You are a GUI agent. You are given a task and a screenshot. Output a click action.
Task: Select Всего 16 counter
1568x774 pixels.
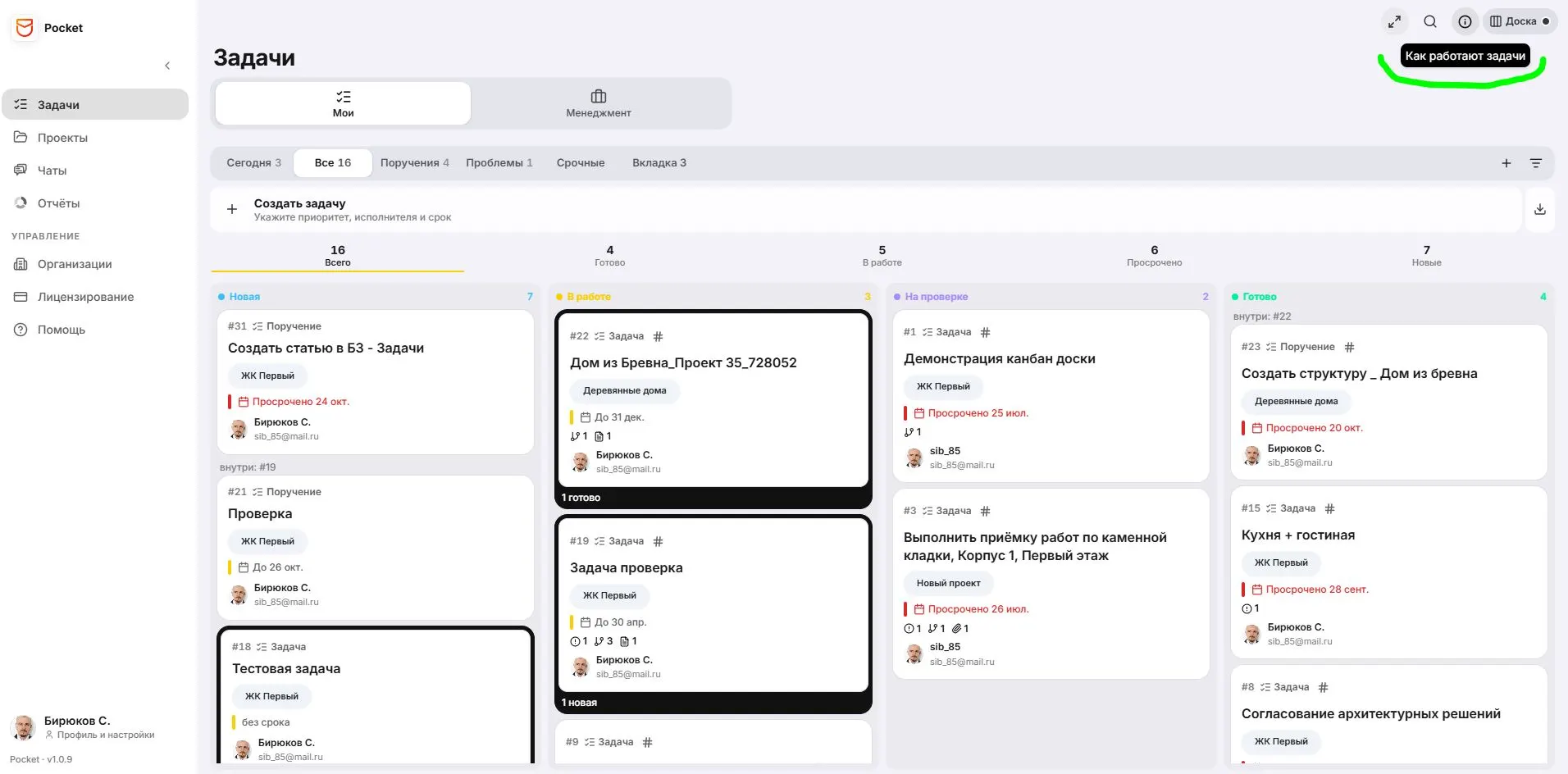click(x=337, y=256)
